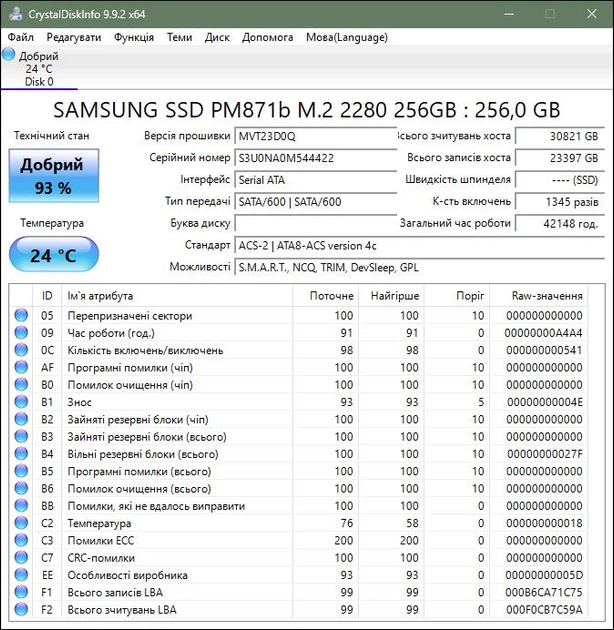The image size is (614, 630).
Task: Select the Кількість включень/виключень row name
Action: click(x=145, y=350)
